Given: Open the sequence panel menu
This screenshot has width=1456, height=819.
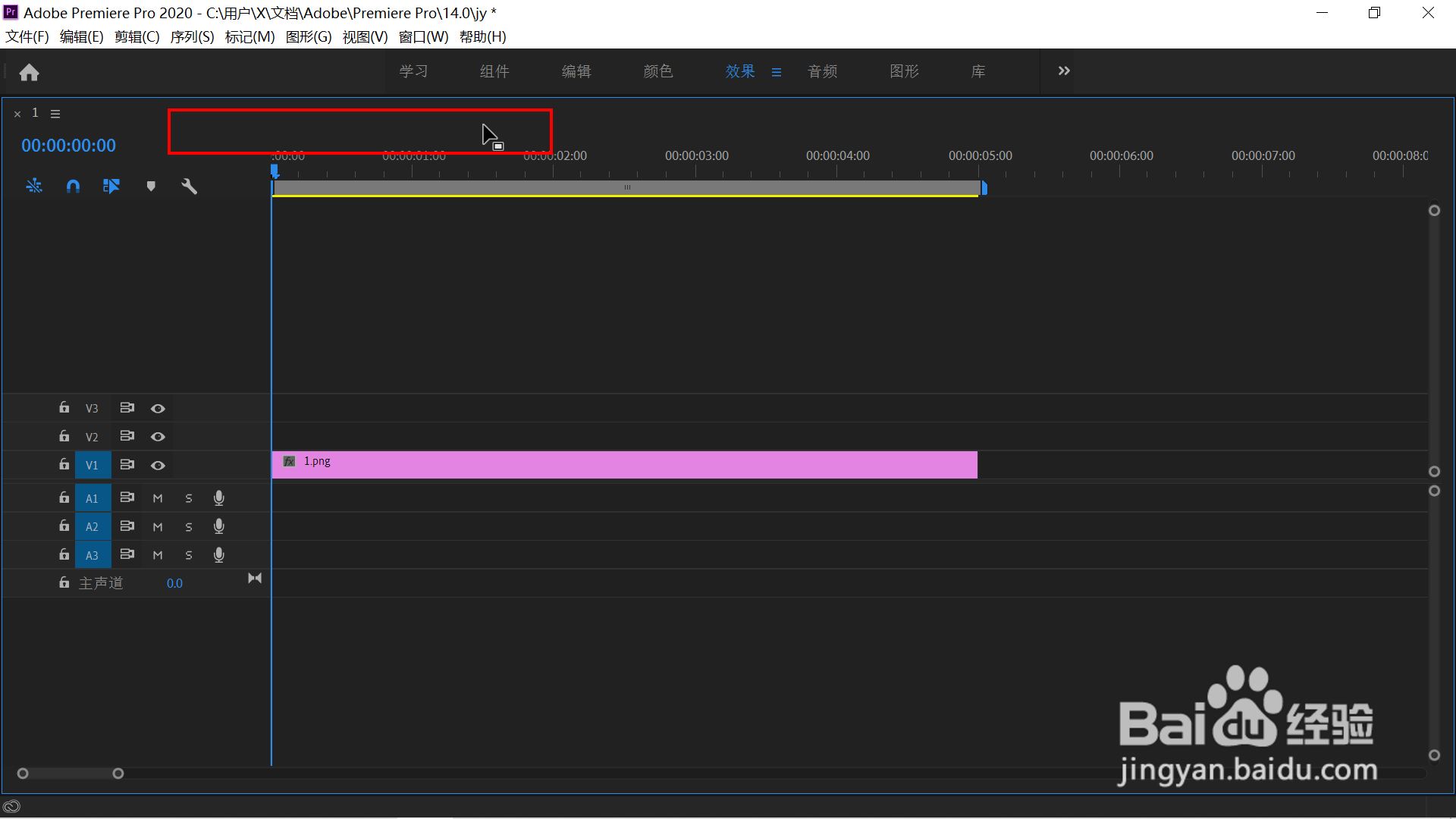Looking at the screenshot, I should pos(55,114).
